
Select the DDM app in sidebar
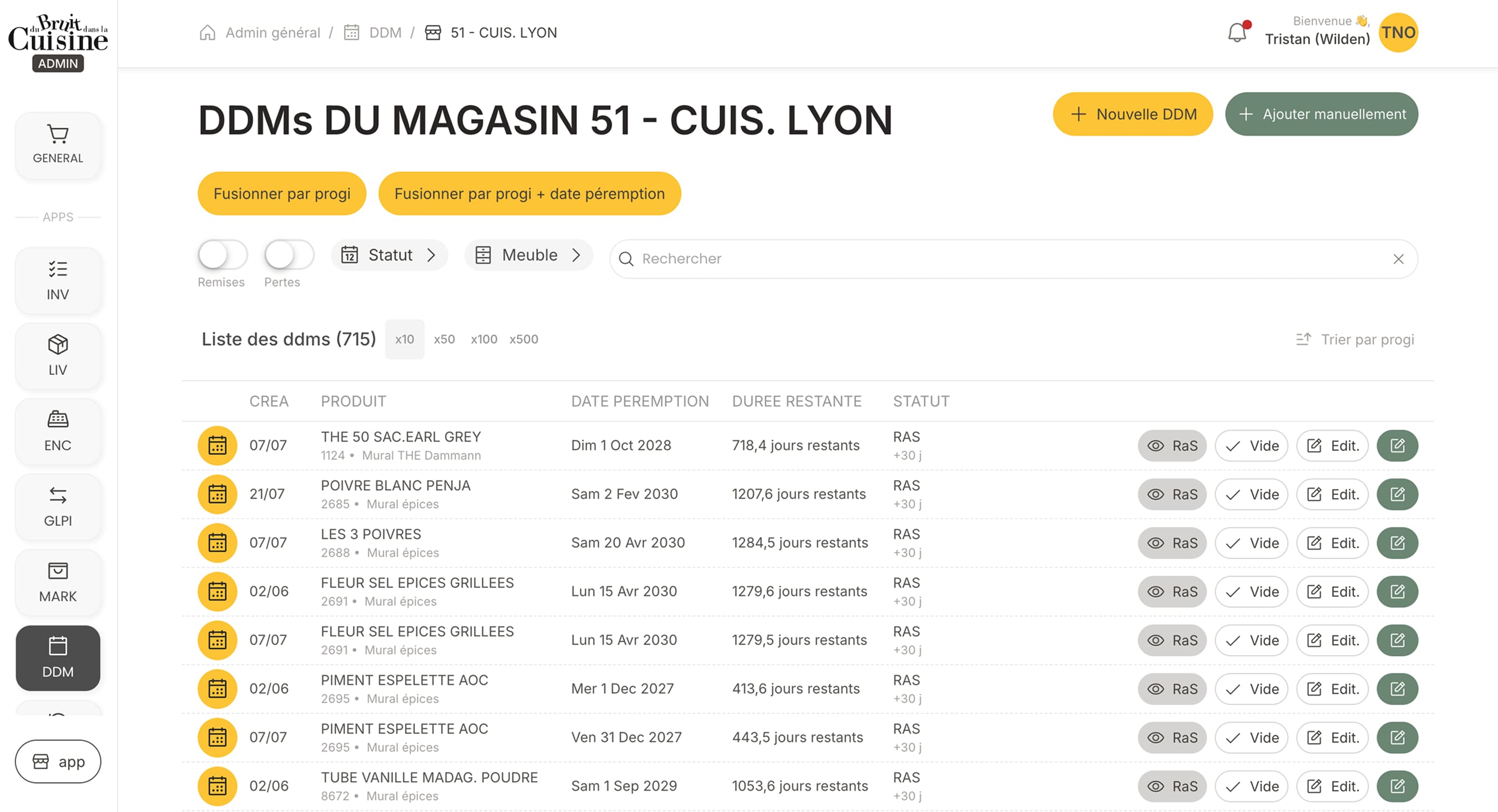coord(58,658)
